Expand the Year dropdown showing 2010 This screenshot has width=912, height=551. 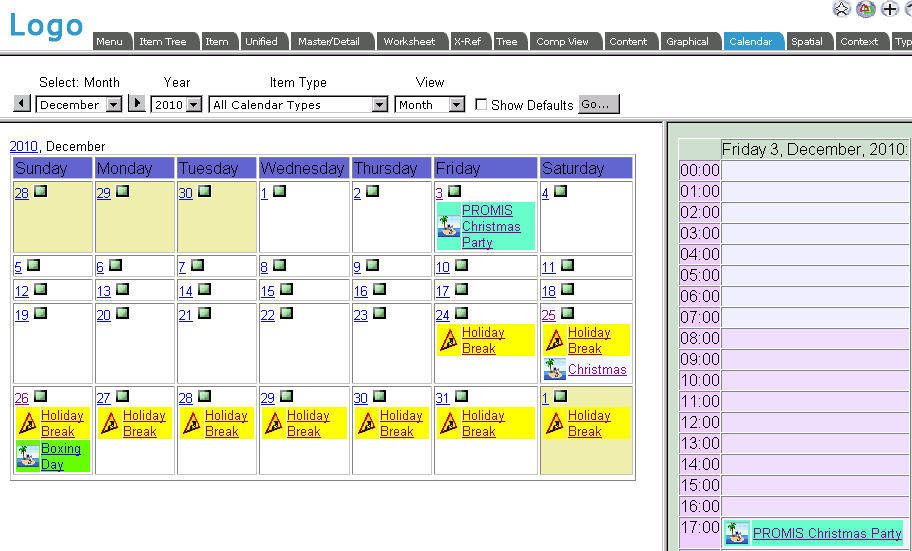click(x=177, y=104)
